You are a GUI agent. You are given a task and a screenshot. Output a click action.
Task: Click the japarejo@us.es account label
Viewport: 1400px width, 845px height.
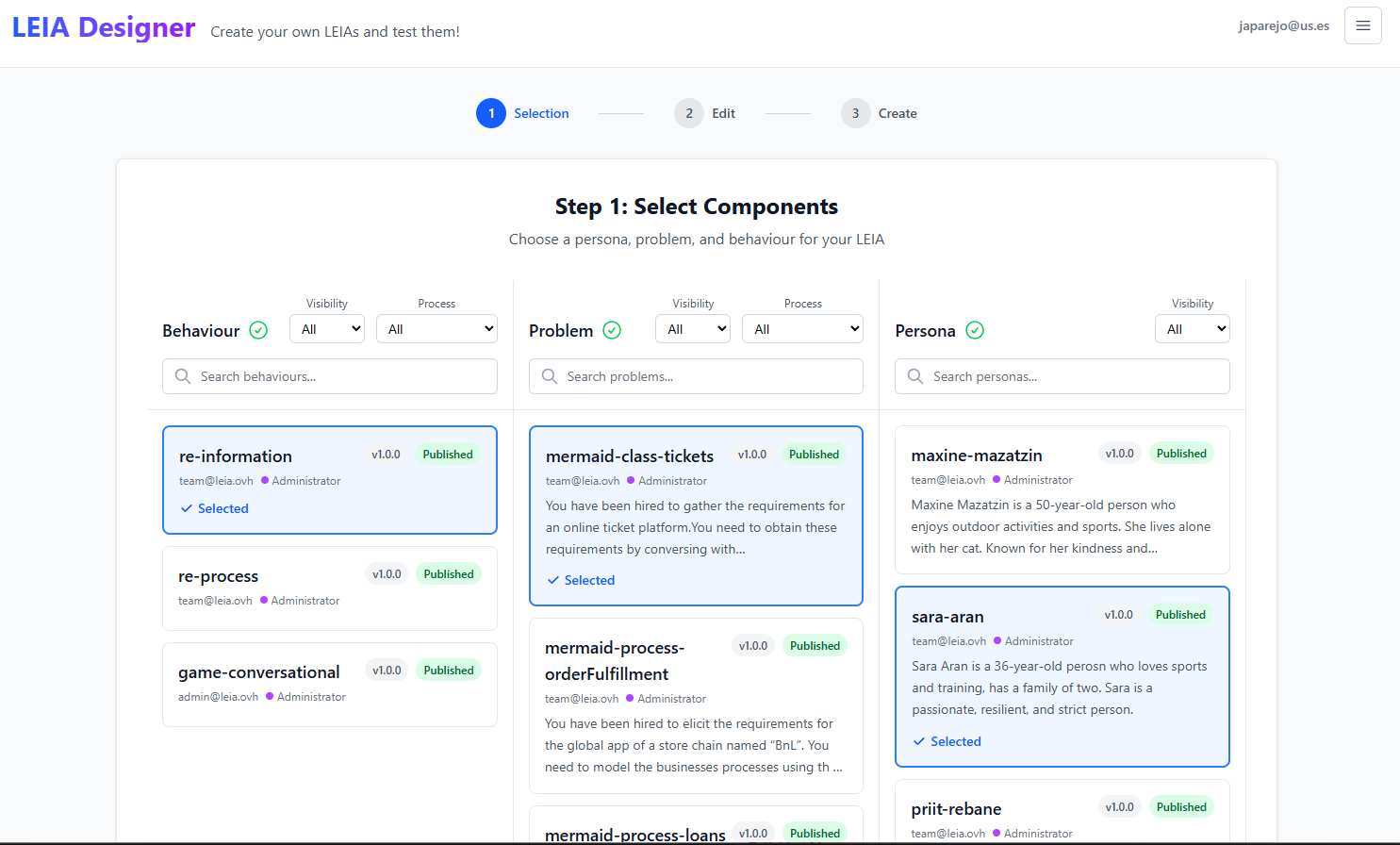[1283, 26]
